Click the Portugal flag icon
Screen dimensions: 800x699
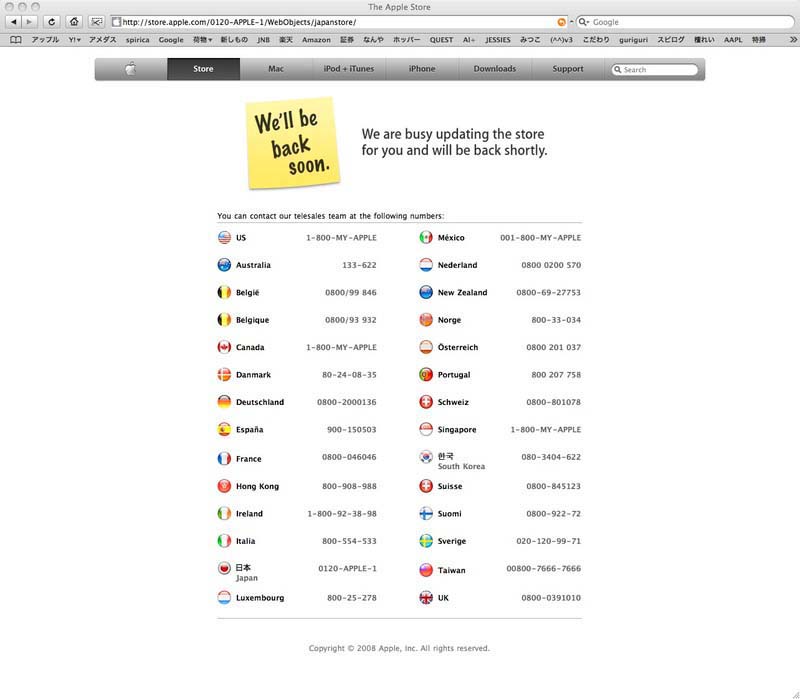[426, 375]
